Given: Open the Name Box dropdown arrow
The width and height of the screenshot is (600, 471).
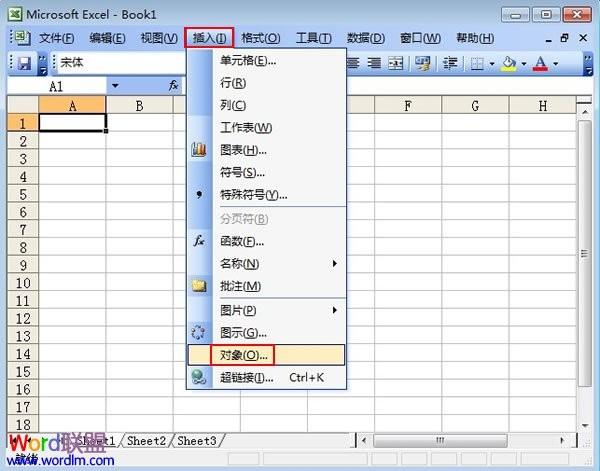Looking at the screenshot, I should coord(115,86).
